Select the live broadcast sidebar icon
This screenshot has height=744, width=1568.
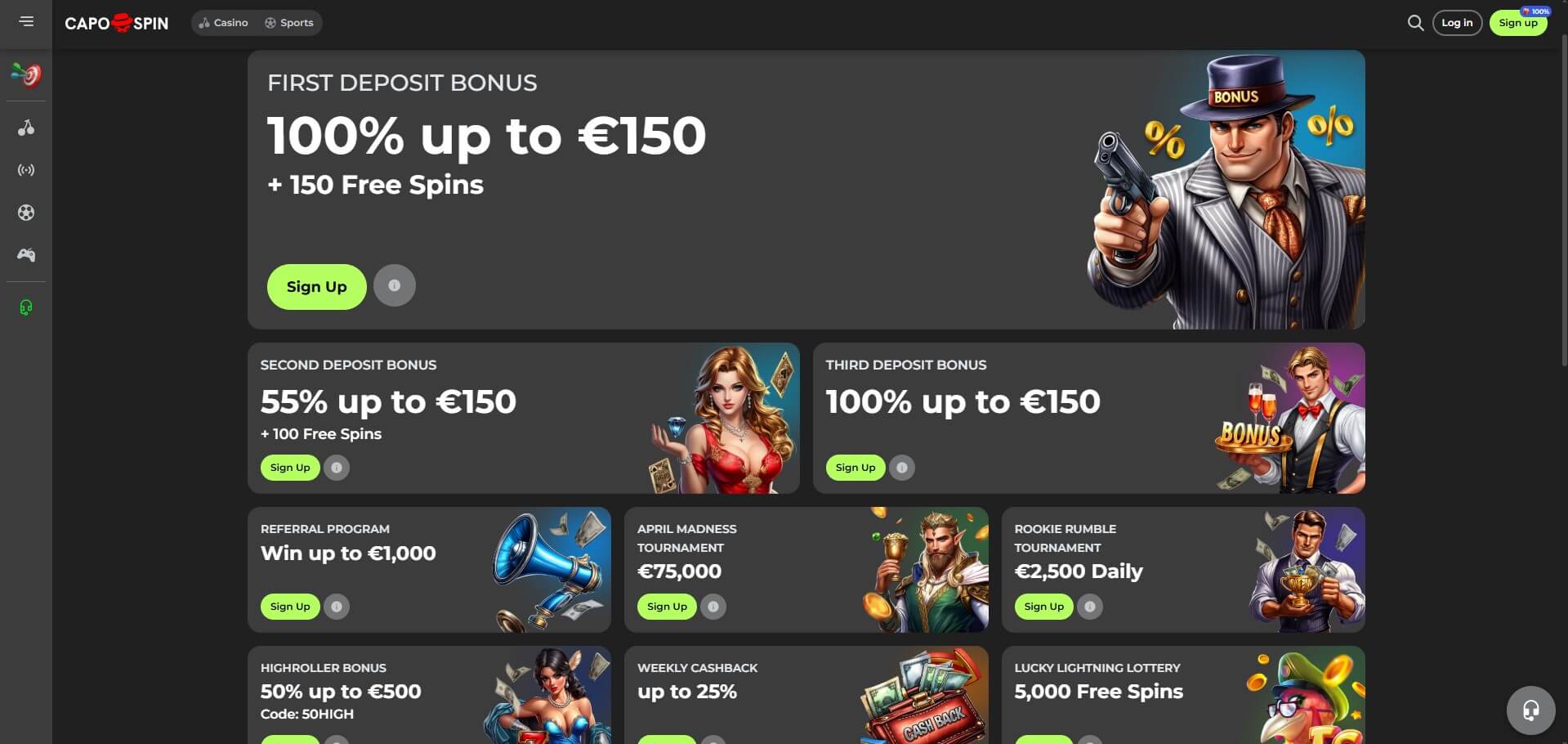(x=26, y=170)
